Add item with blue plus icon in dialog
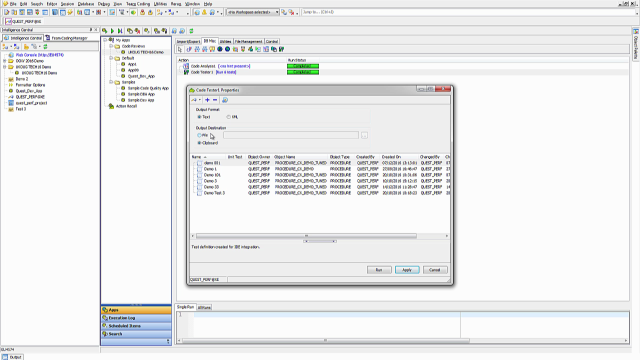This screenshot has width=640, height=360. 207,100
